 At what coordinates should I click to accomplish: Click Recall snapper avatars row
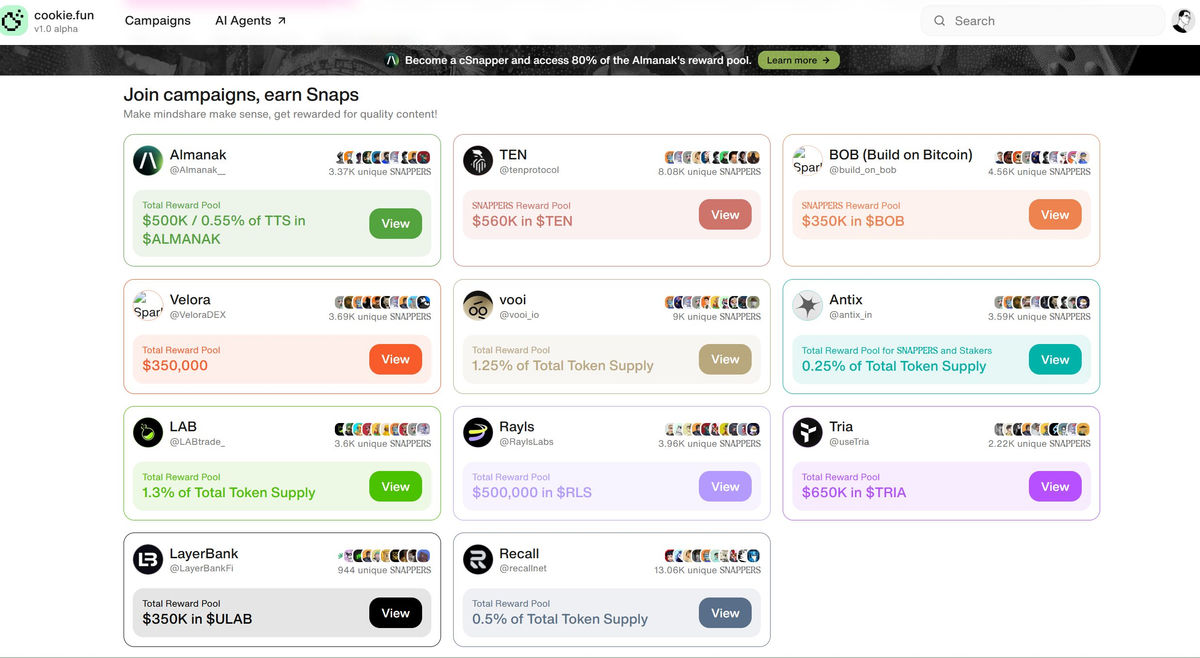(x=713, y=555)
